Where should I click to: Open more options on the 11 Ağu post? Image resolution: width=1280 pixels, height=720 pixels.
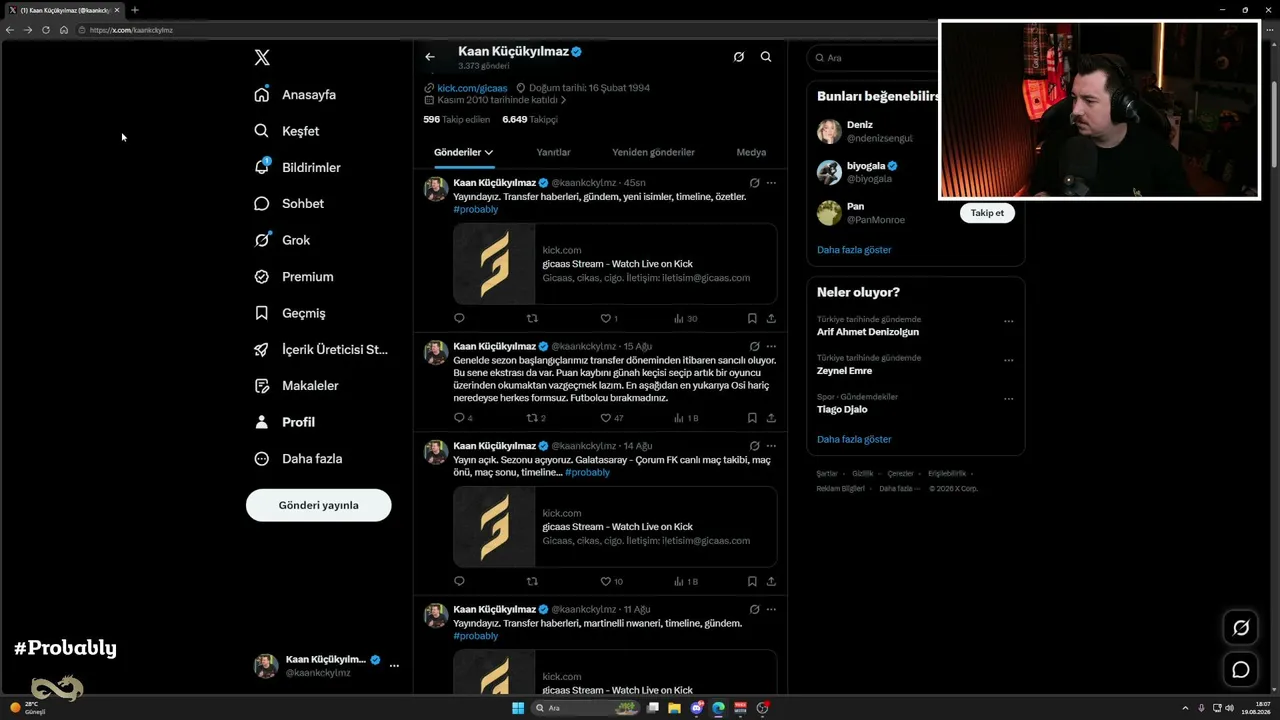771,609
